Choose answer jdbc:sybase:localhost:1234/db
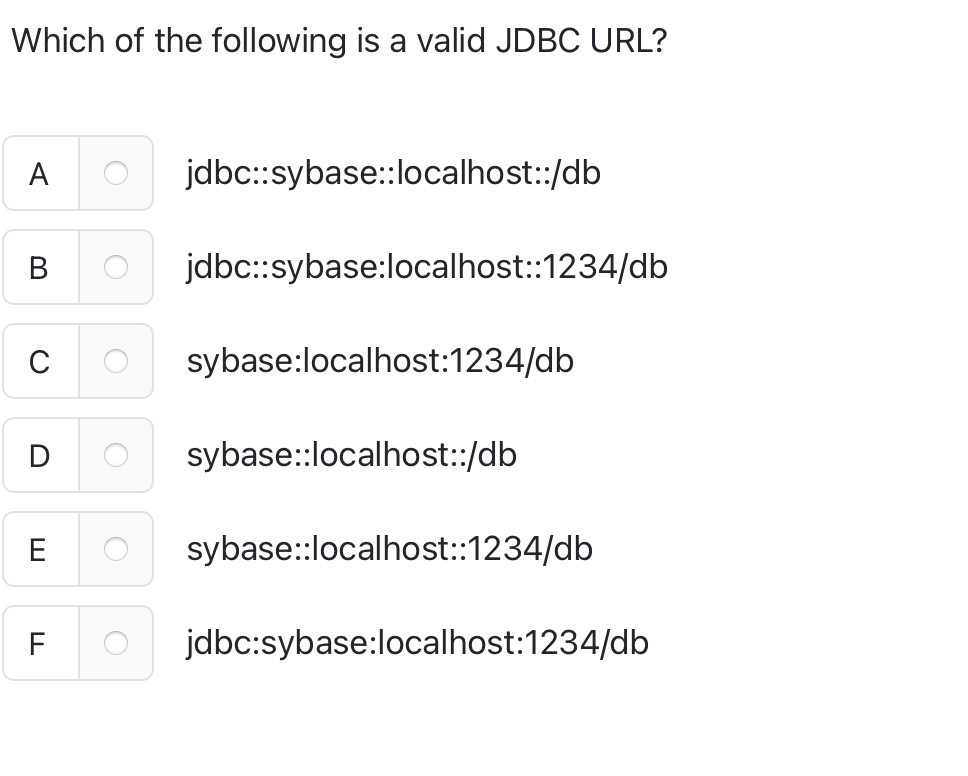The image size is (968, 776). coord(417,643)
